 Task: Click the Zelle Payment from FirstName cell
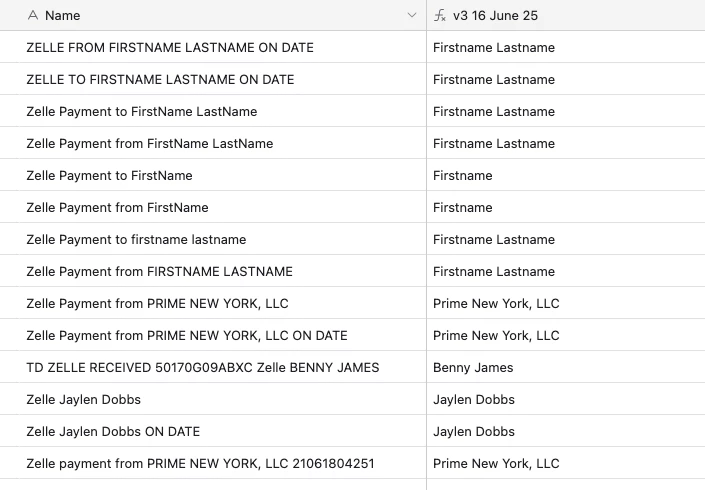pos(223,207)
